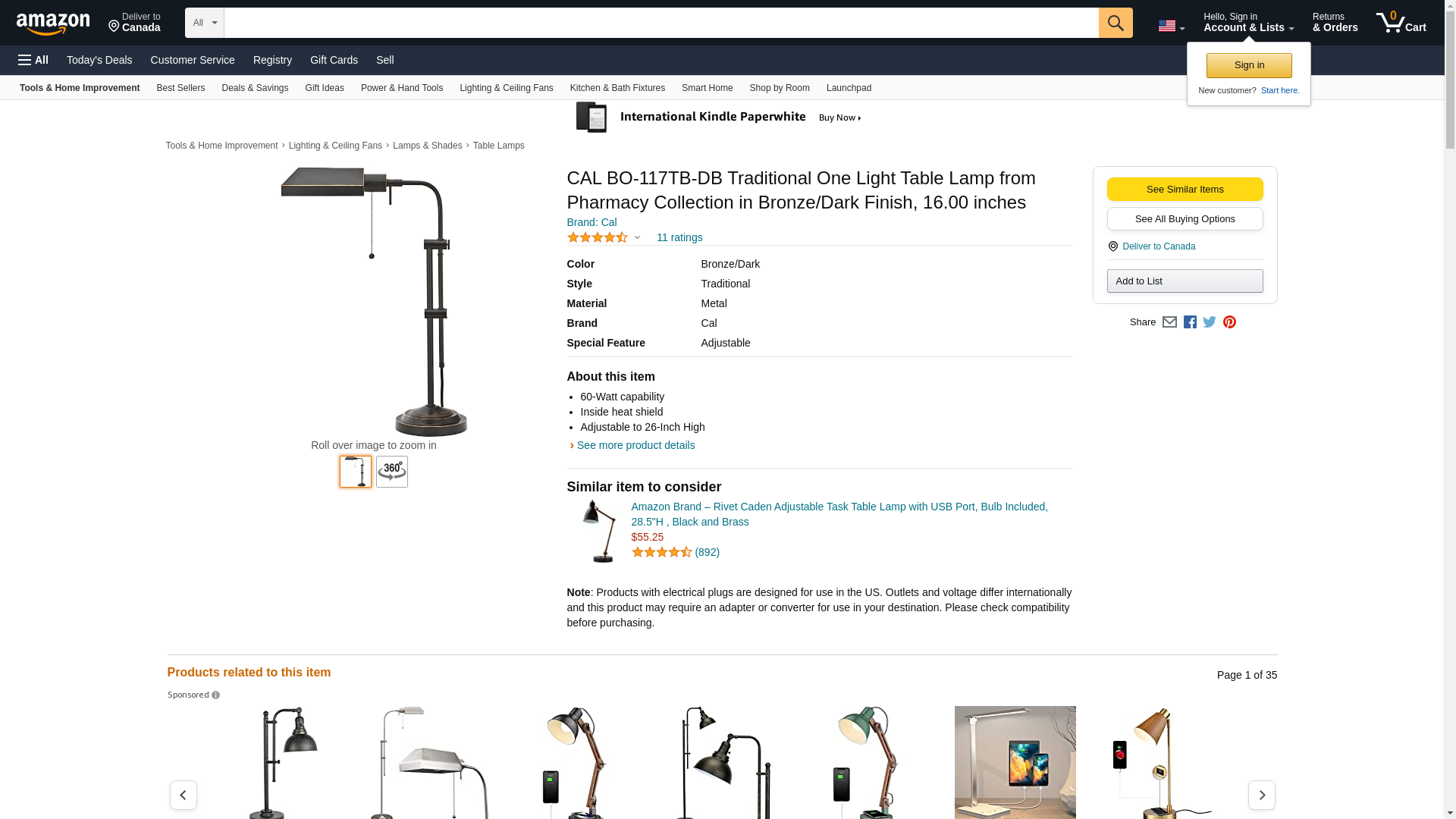Click the yellow Sign in button
The image size is (1456, 819).
(x=1249, y=65)
